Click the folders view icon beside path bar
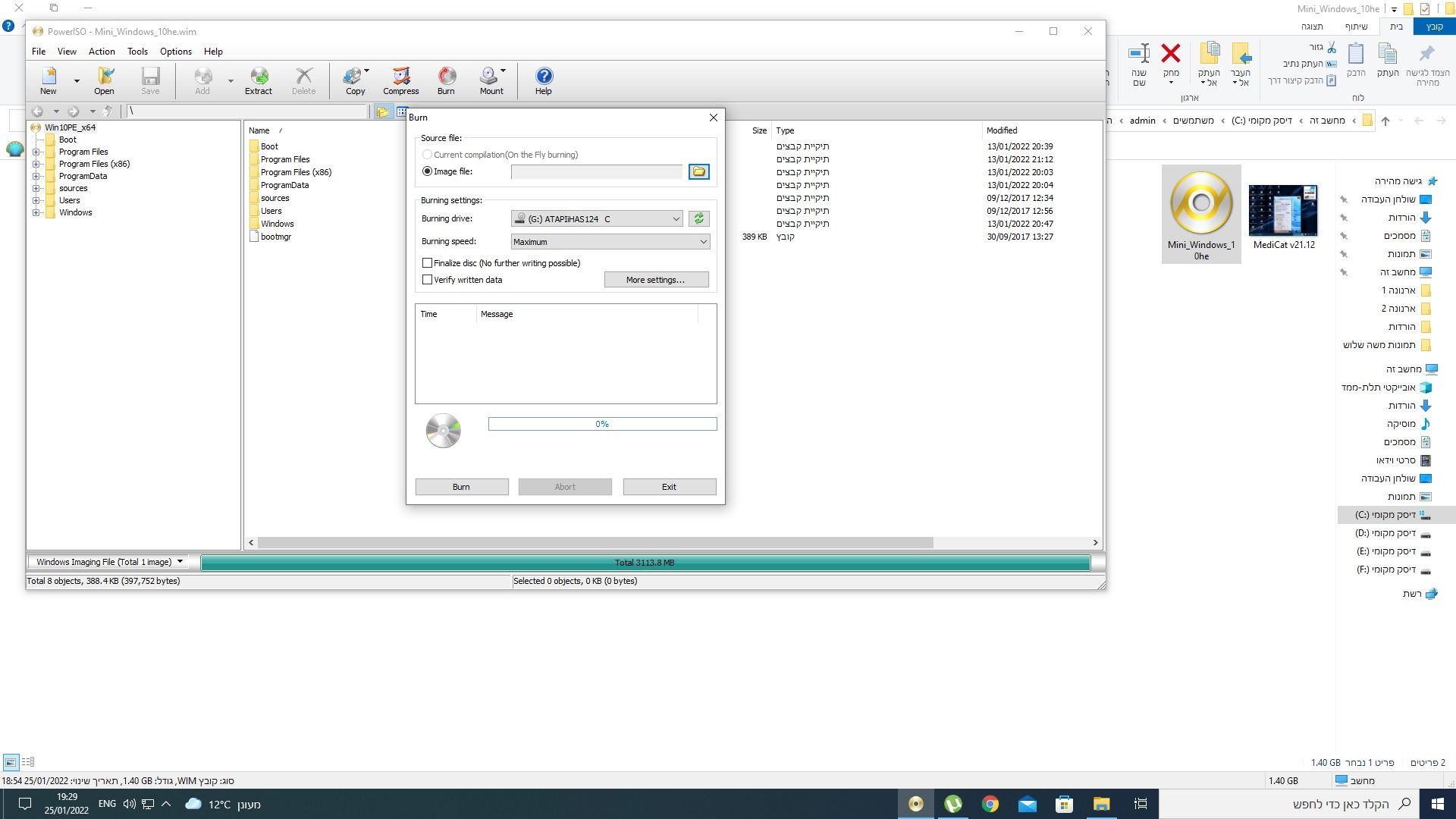Image resolution: width=1456 pixels, height=819 pixels. 383,111
